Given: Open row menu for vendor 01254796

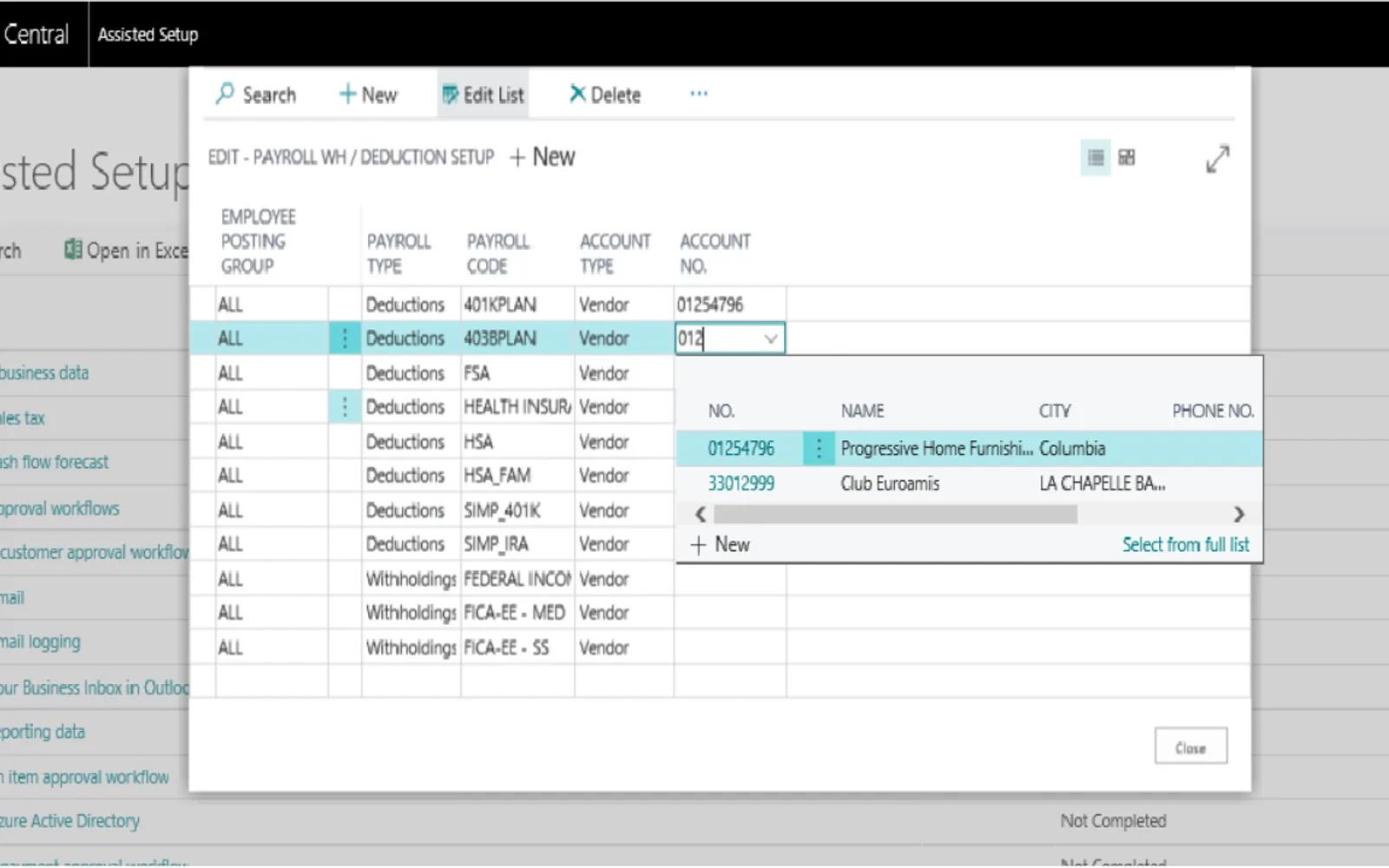Looking at the screenshot, I should click(818, 448).
